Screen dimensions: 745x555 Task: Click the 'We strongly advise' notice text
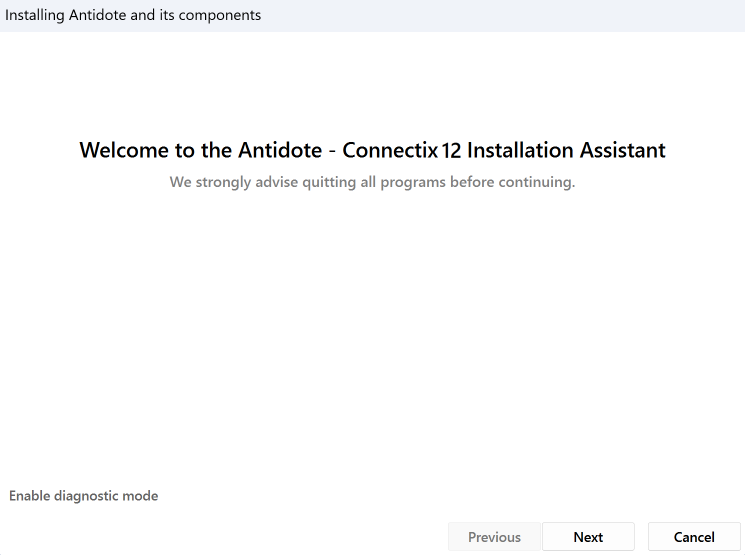372,182
